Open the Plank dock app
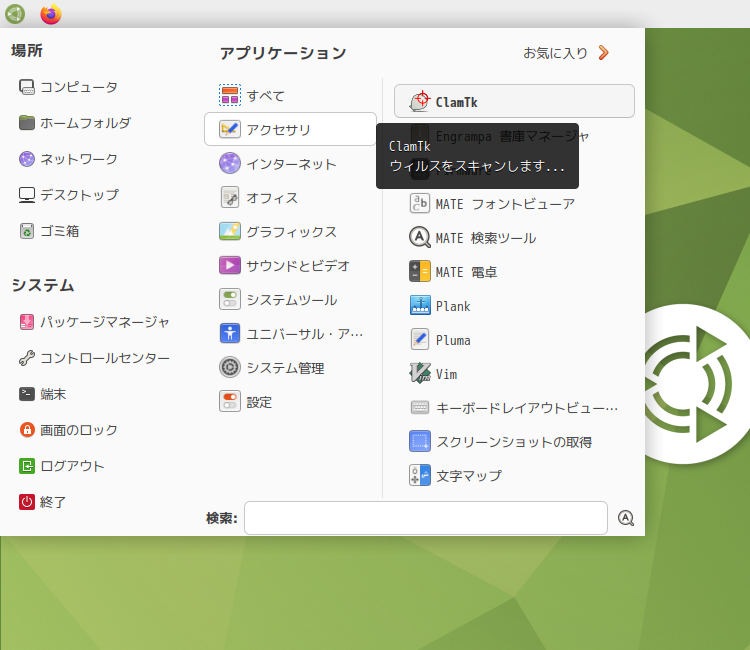The width and height of the screenshot is (750, 650). tap(514, 306)
